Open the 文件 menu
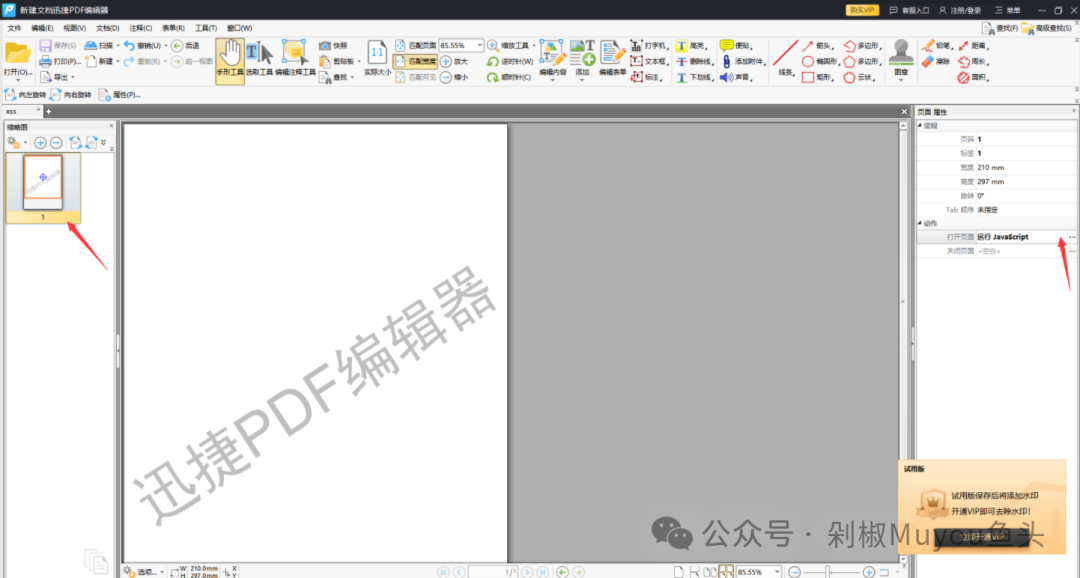 coord(14,28)
